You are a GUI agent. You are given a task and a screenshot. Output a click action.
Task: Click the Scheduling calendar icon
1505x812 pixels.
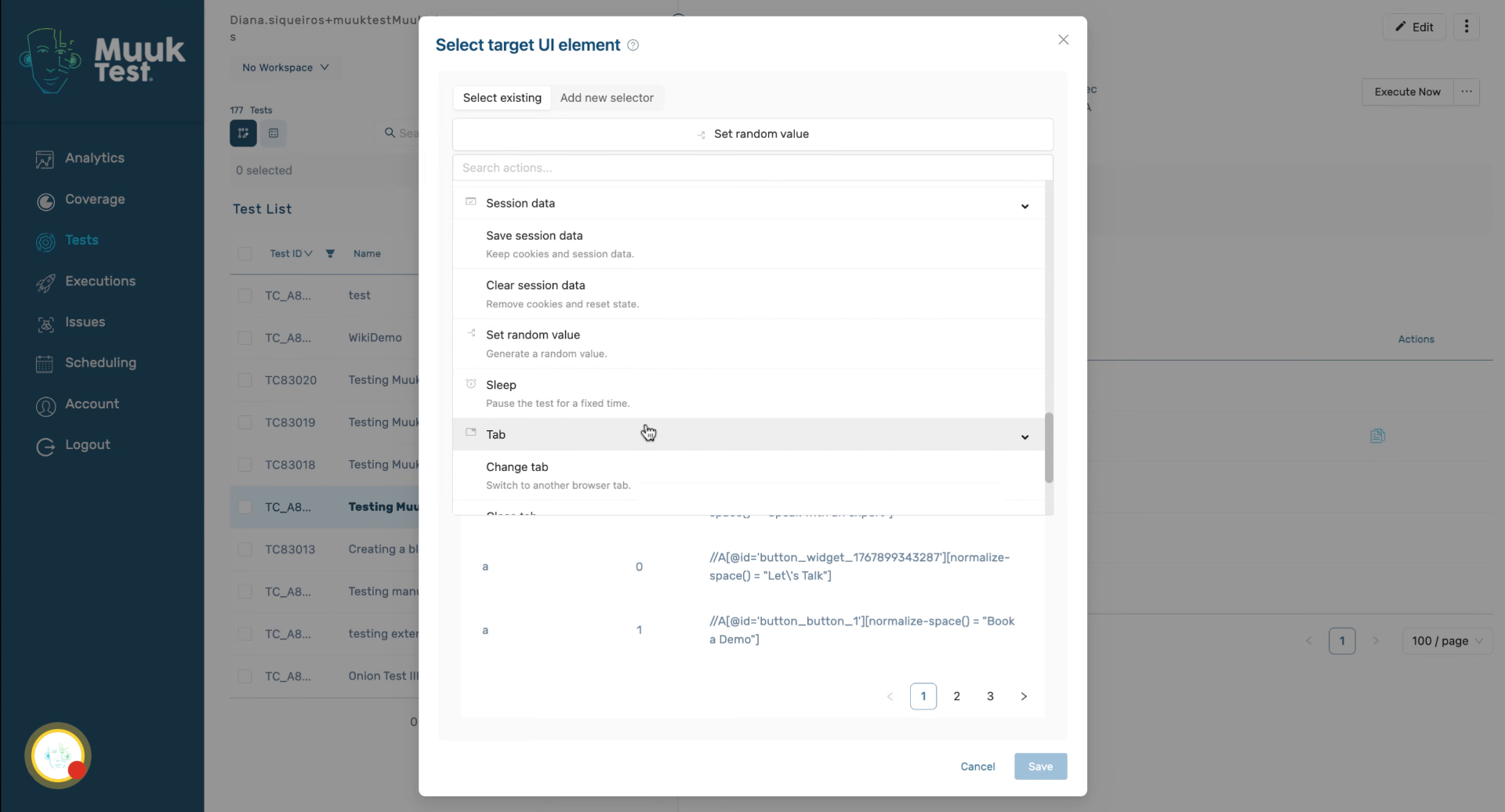click(x=45, y=364)
